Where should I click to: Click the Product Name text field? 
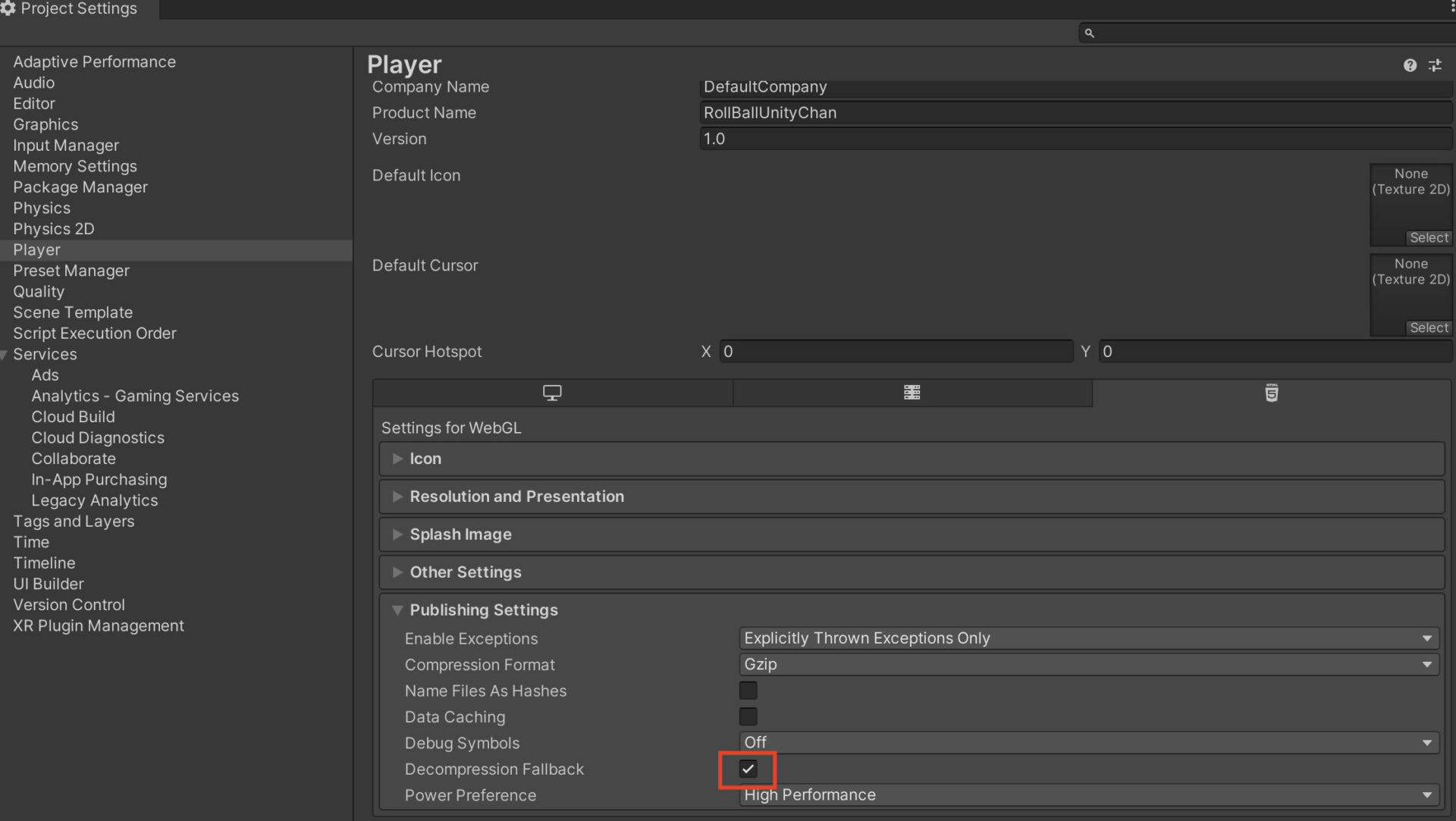pos(1074,113)
